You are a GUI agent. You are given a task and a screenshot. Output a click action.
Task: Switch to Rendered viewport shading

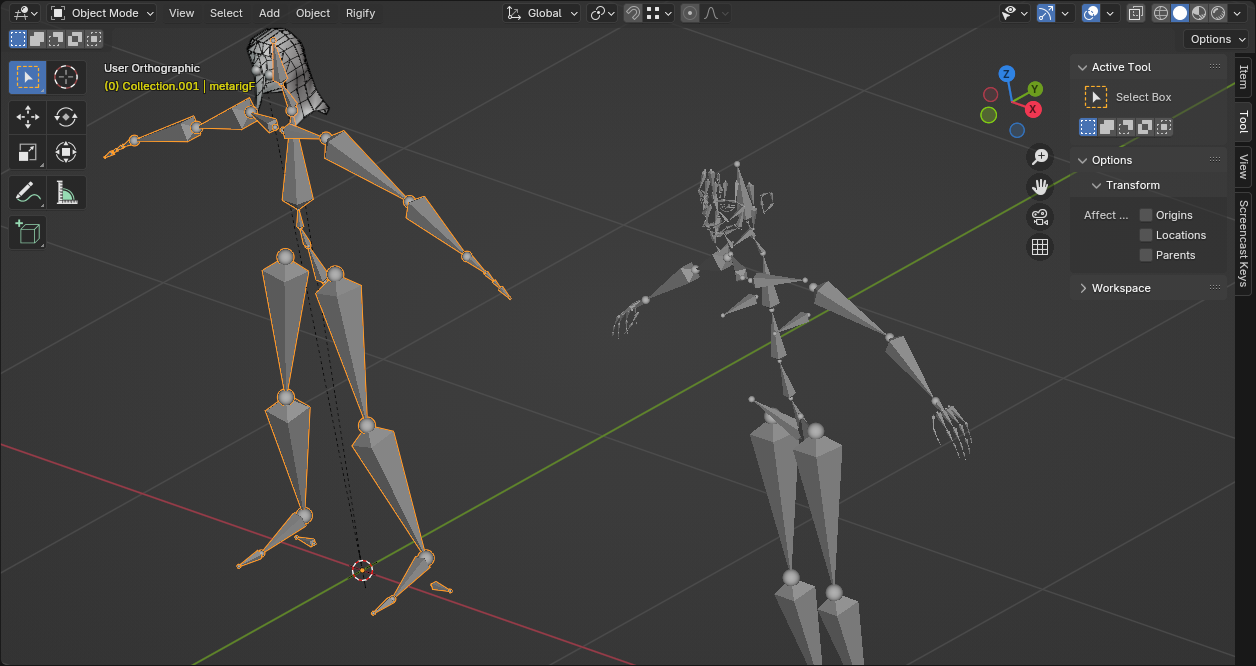1218,13
